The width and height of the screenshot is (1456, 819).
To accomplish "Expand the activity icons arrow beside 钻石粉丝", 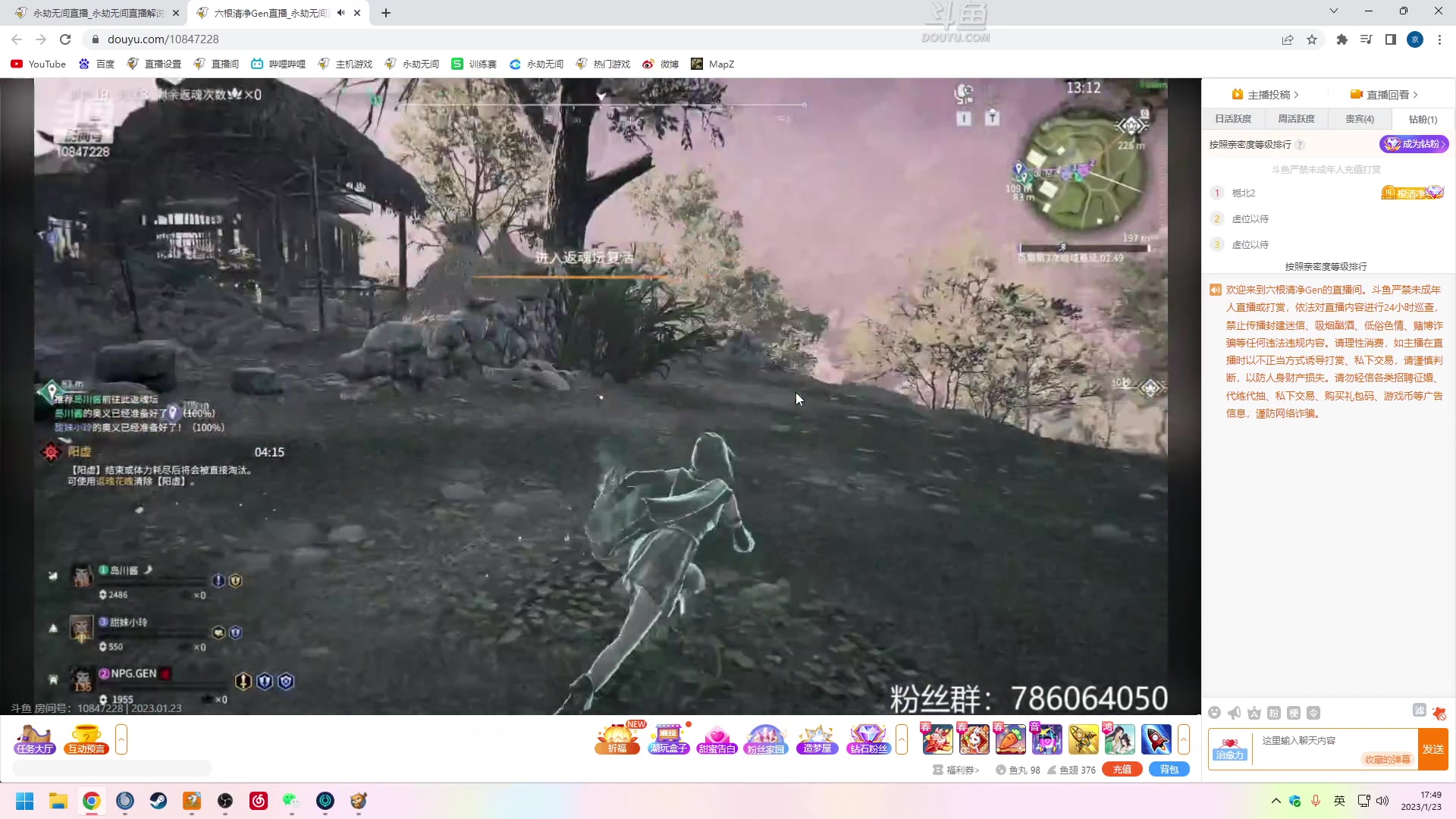I will (902, 739).
